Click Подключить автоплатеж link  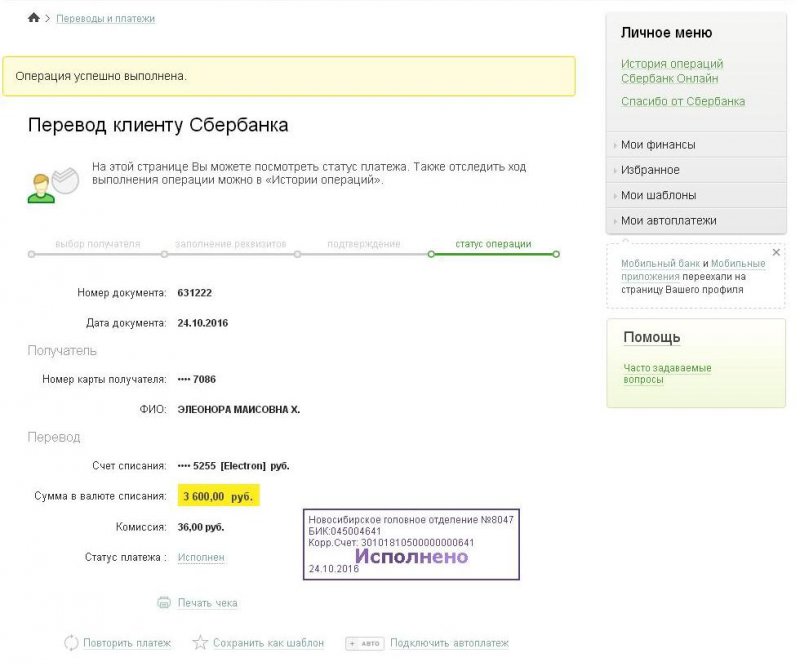click(x=449, y=643)
